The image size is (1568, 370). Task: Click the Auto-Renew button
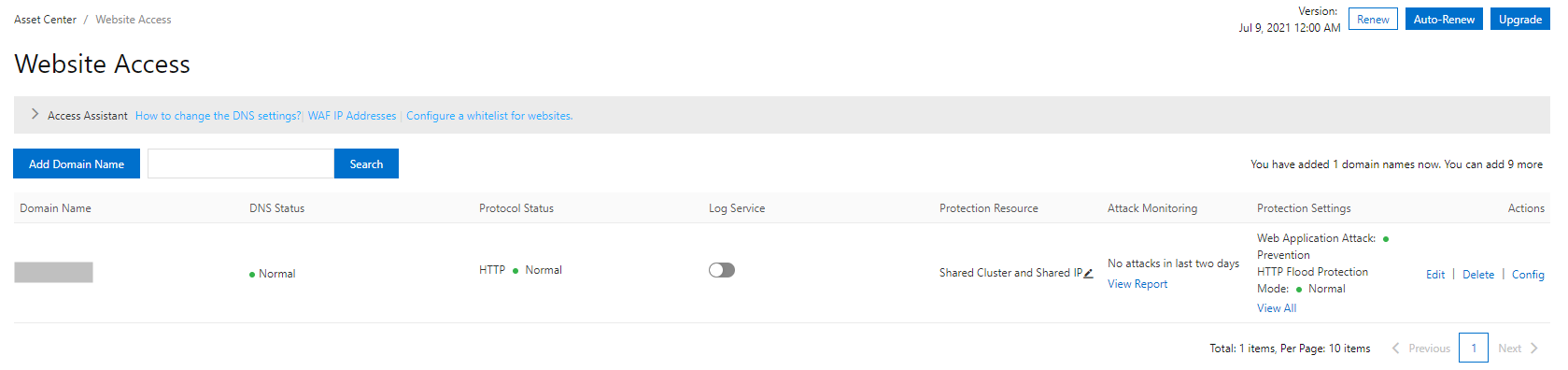(1444, 19)
